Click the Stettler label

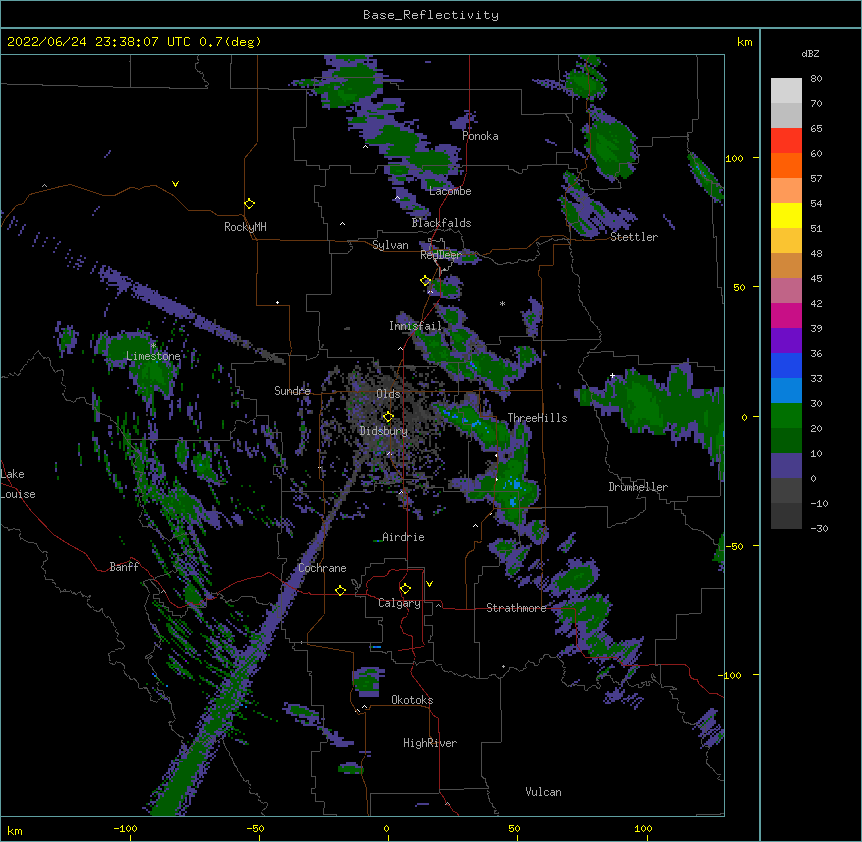634,237
